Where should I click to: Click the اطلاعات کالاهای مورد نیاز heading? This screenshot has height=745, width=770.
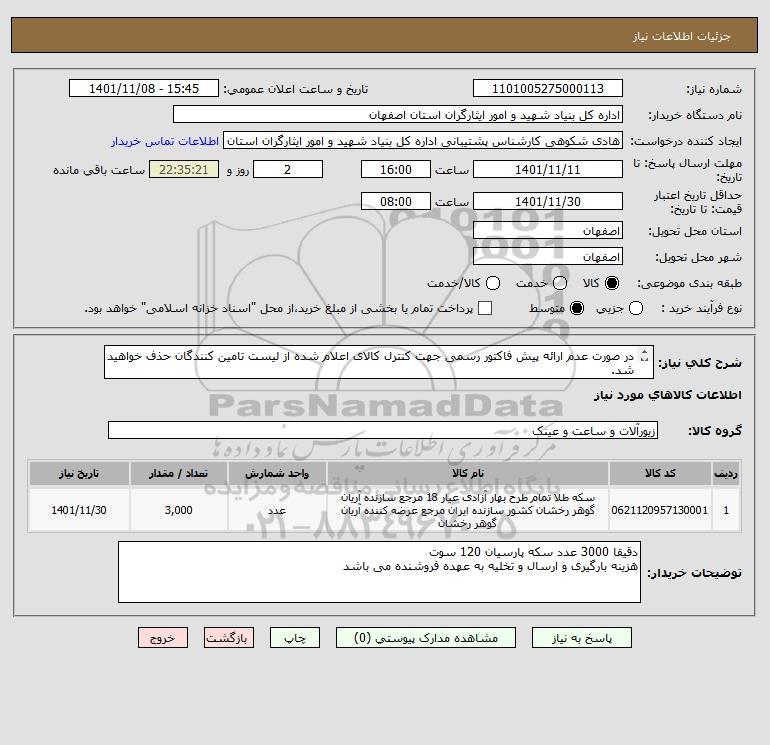click(x=668, y=395)
